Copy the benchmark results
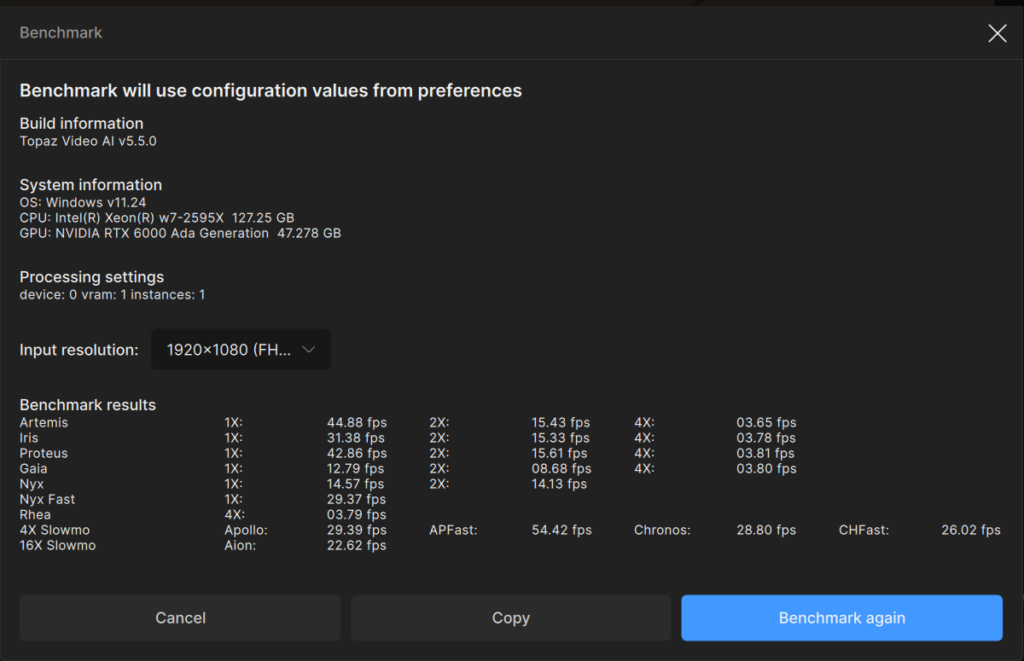 click(x=511, y=617)
